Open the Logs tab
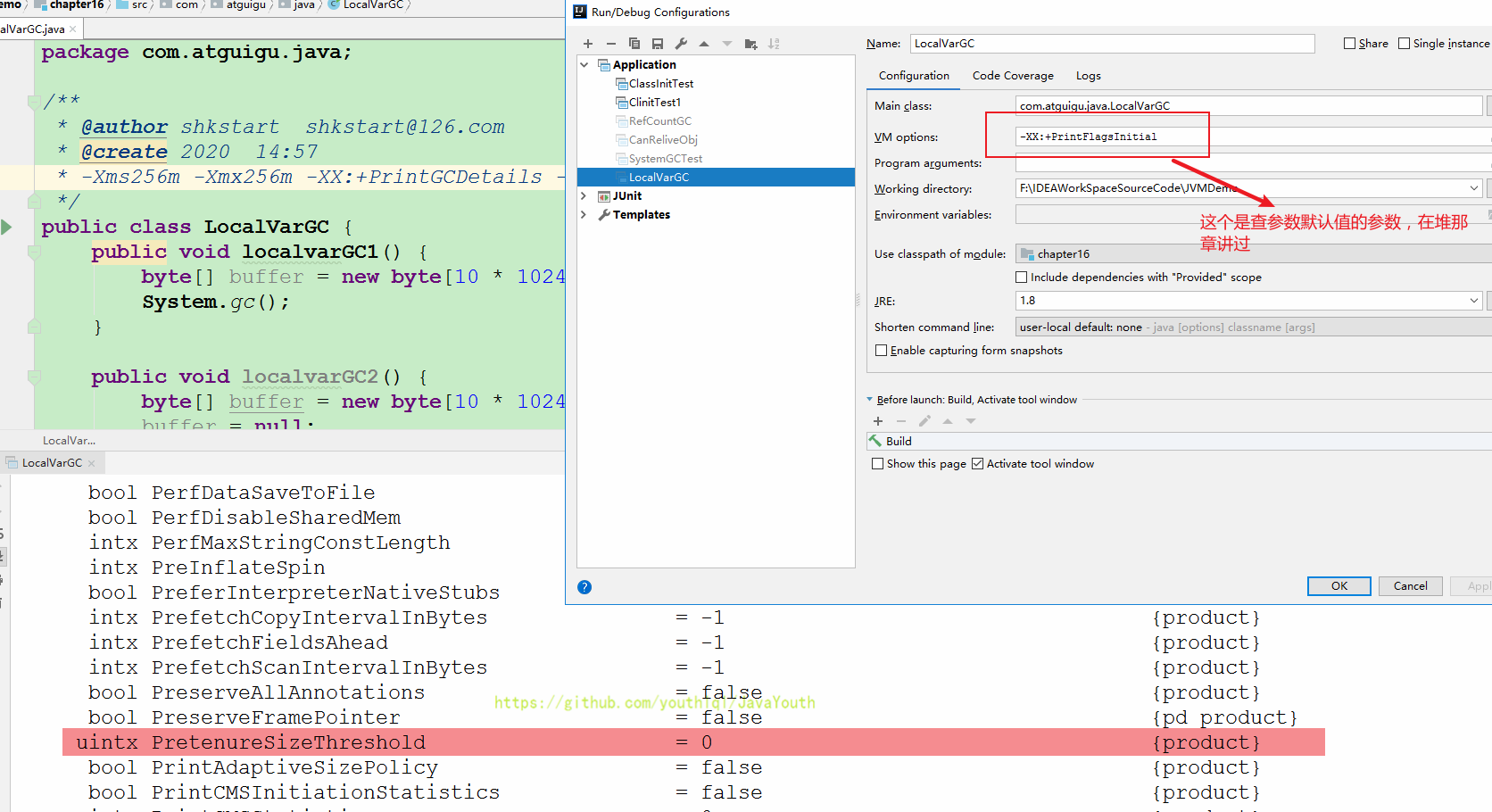 click(x=1088, y=76)
